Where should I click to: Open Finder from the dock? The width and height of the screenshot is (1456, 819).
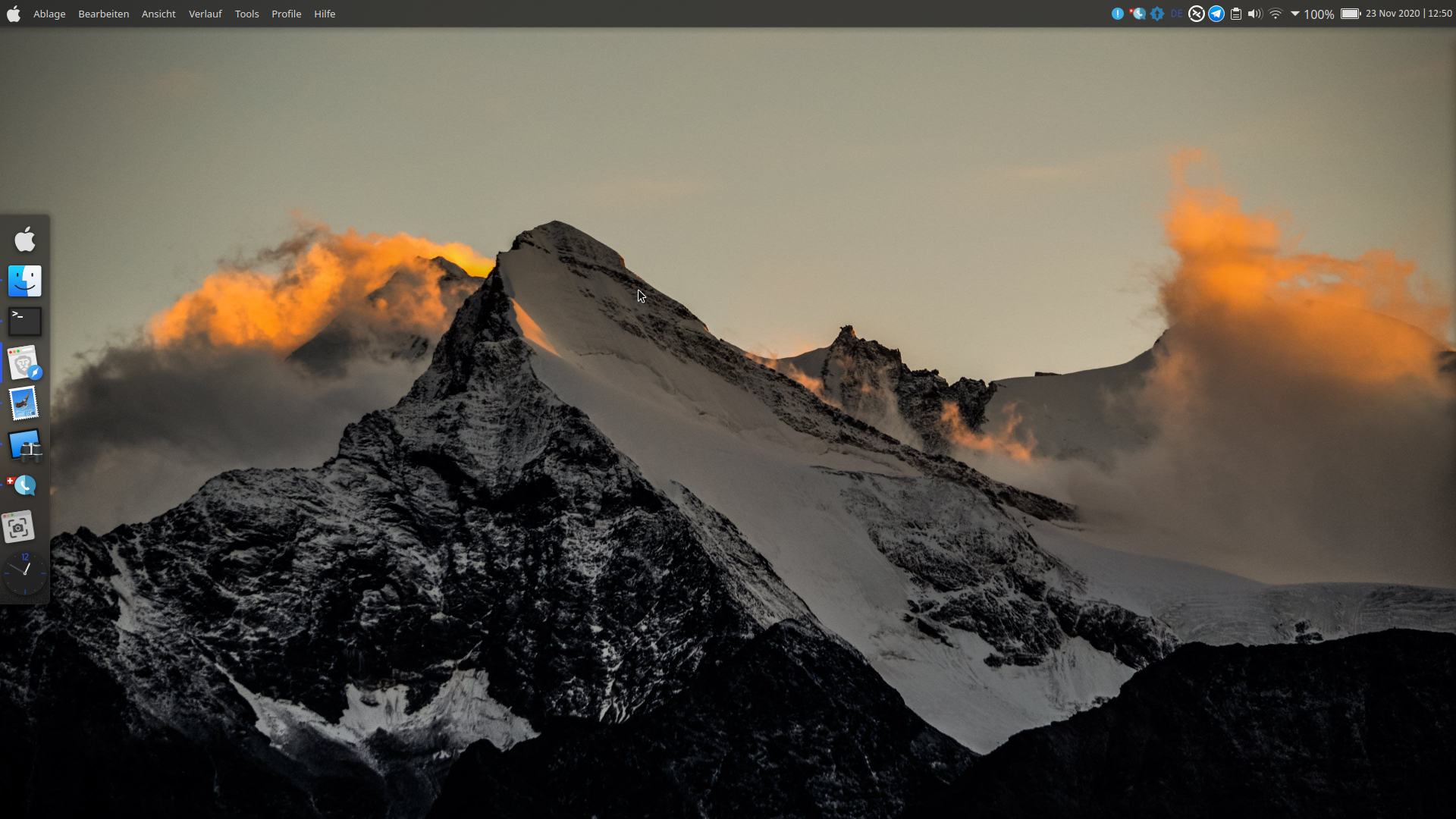(25, 281)
